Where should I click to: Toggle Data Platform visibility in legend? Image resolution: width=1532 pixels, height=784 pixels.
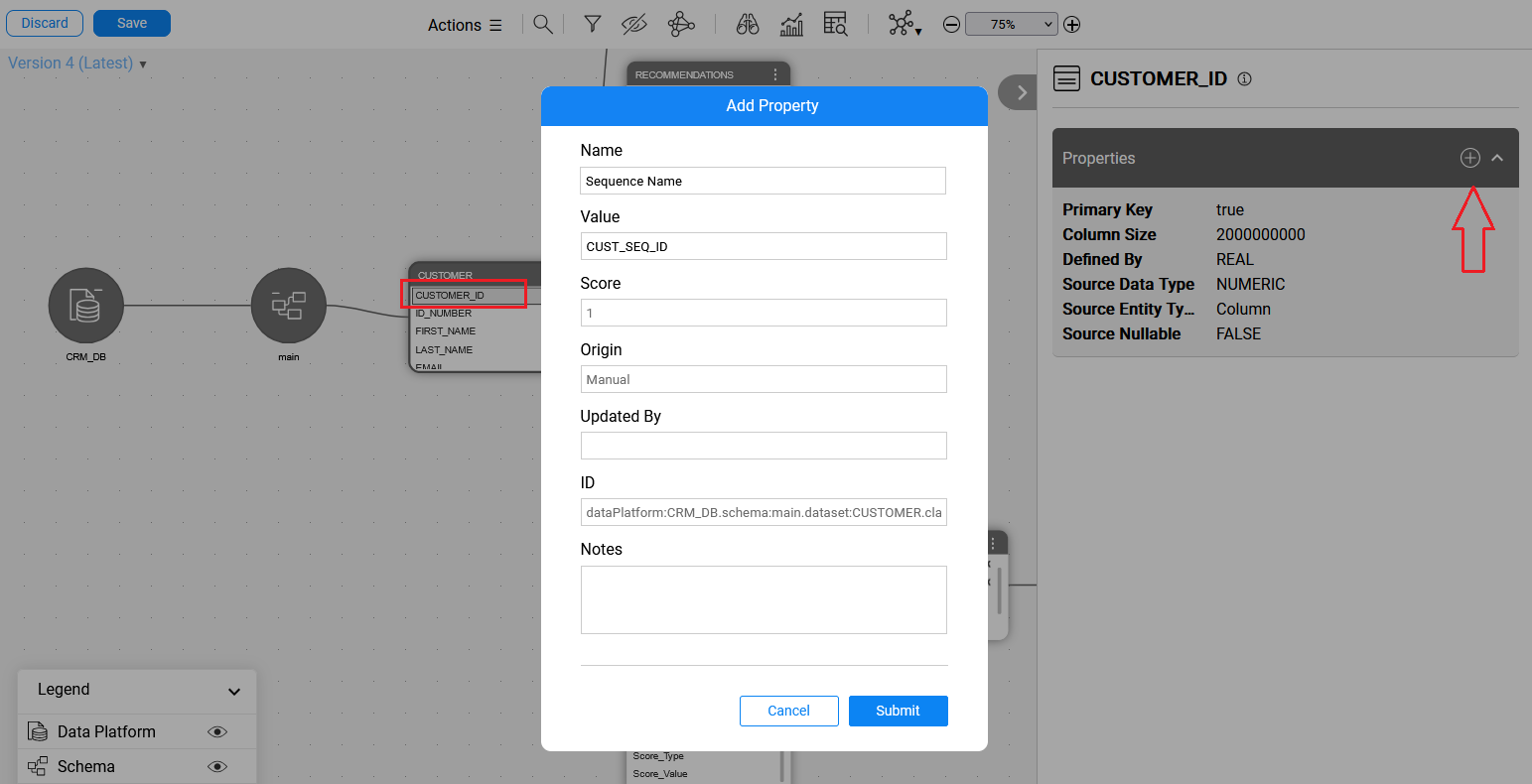coord(217,732)
